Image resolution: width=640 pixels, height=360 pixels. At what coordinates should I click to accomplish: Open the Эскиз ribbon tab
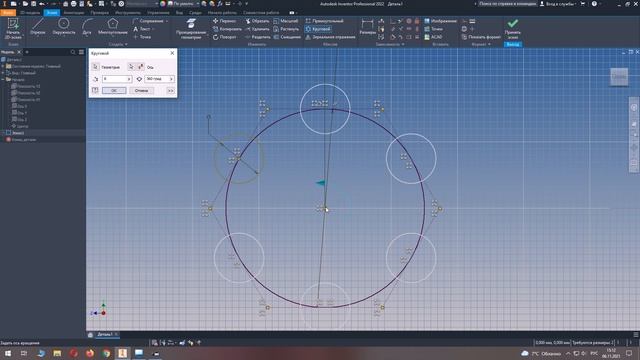52,13
